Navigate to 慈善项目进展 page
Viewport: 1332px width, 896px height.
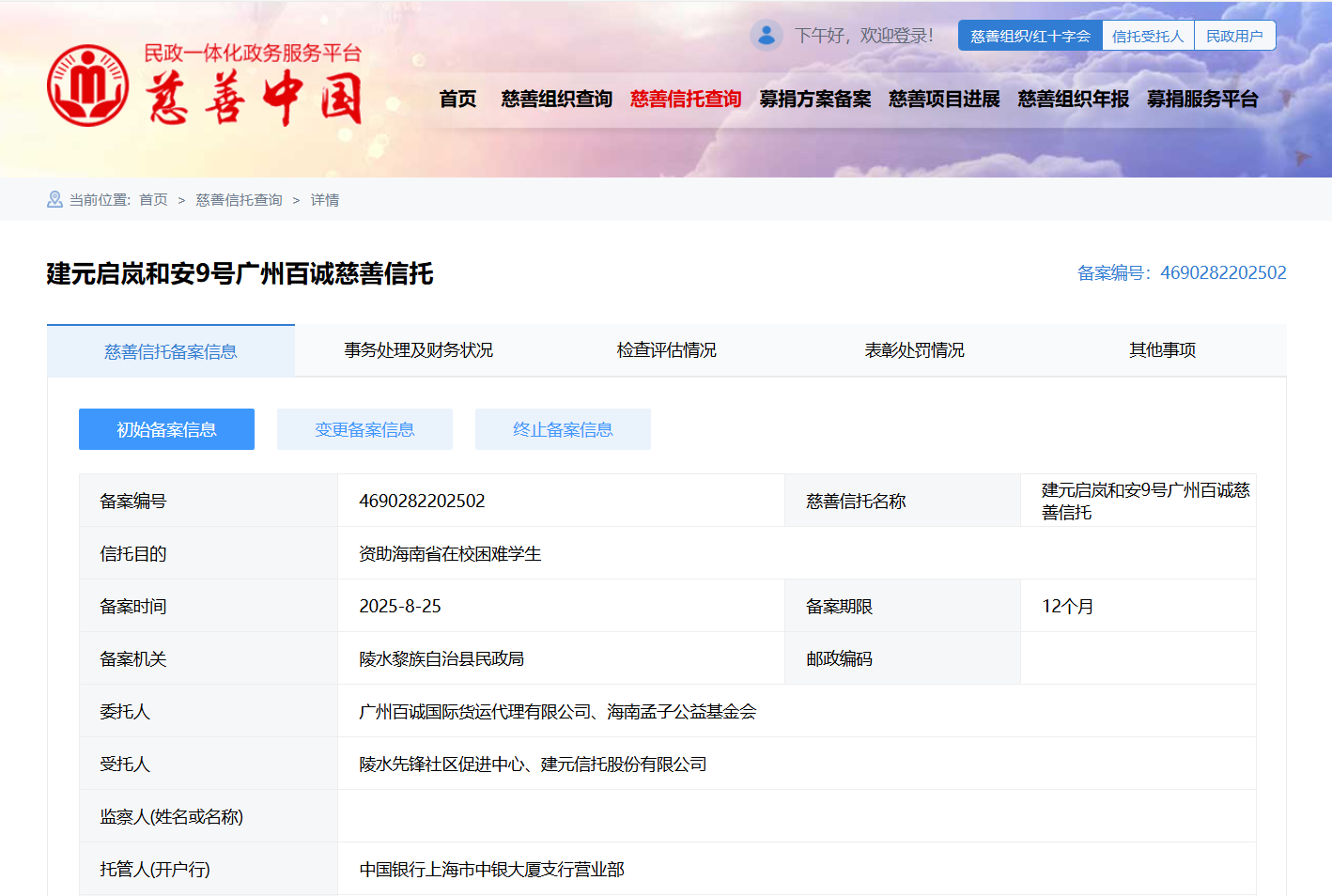[x=944, y=100]
